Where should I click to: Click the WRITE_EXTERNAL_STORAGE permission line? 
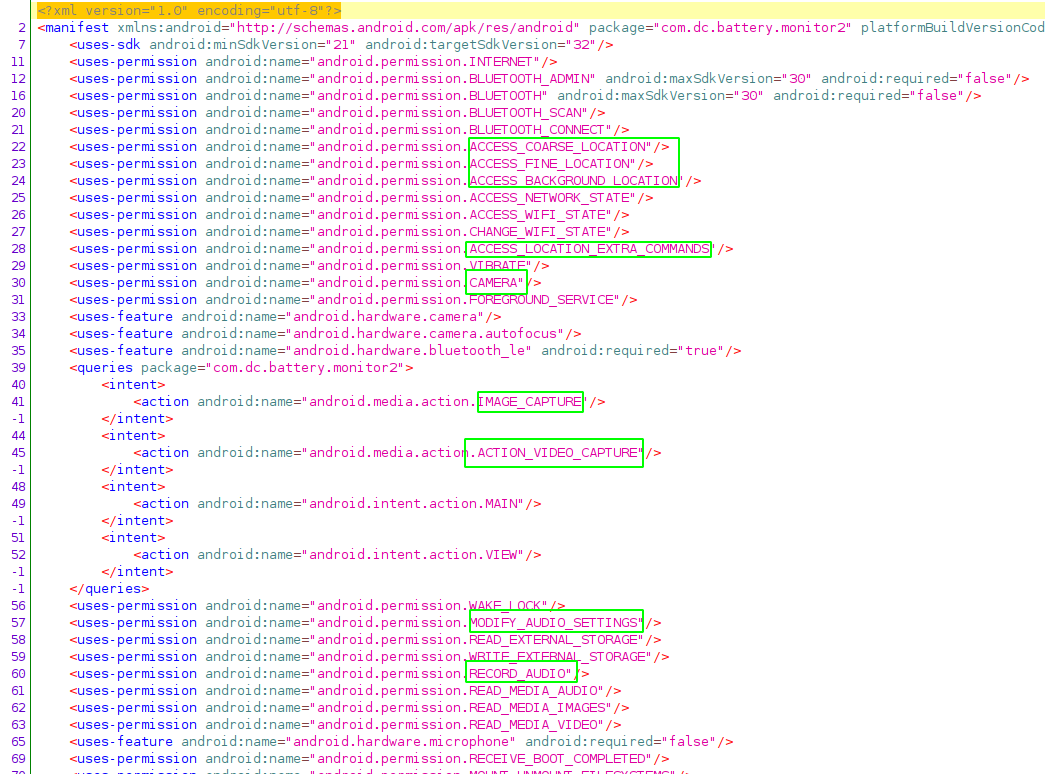(369, 657)
